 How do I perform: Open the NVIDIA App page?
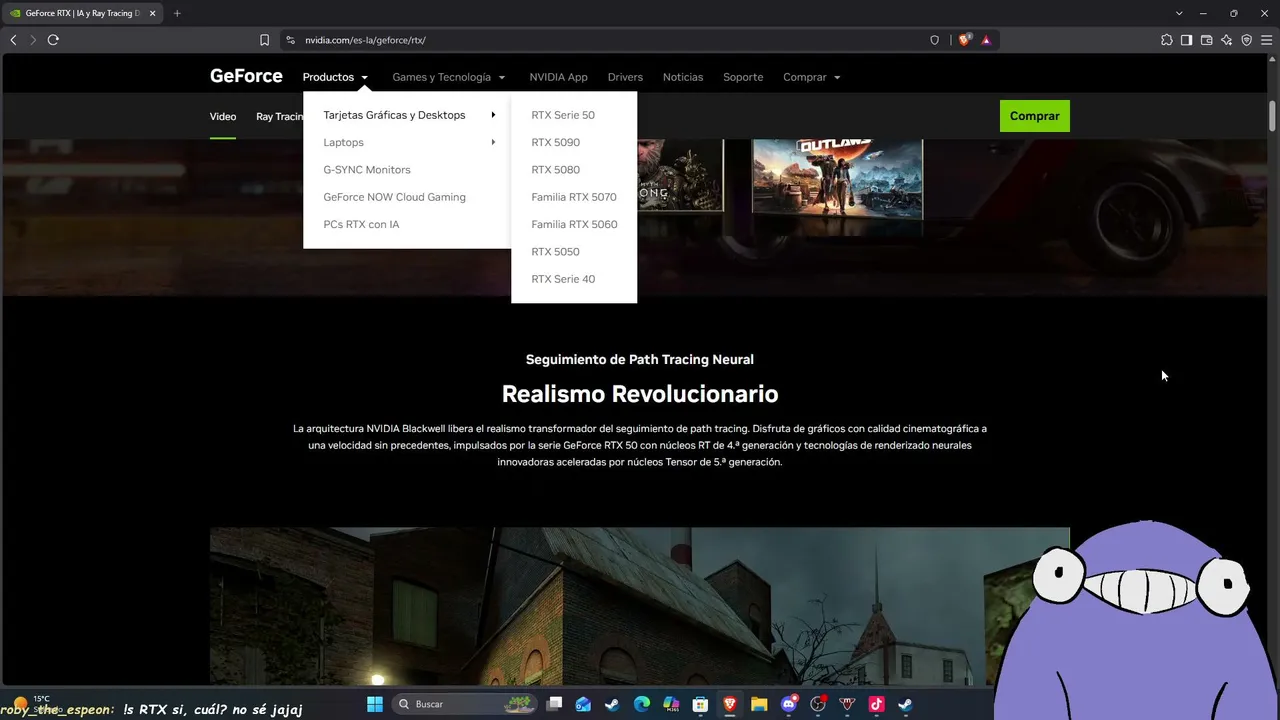pos(558,77)
